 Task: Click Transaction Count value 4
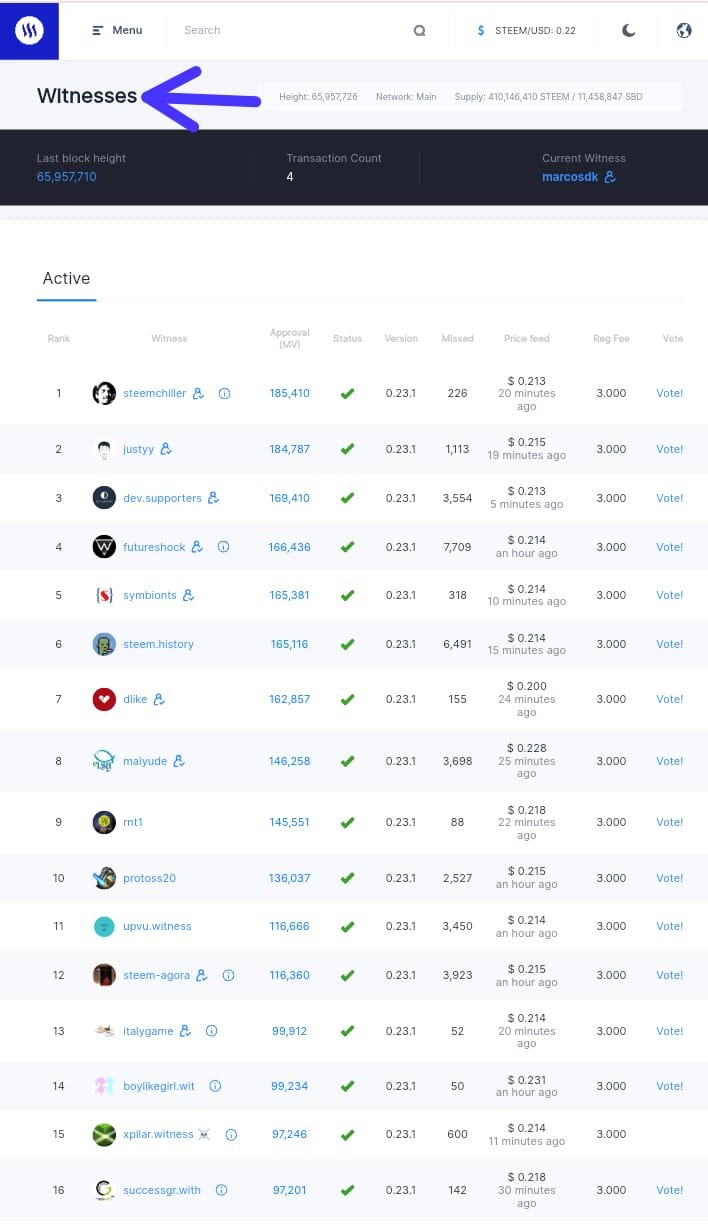point(290,177)
